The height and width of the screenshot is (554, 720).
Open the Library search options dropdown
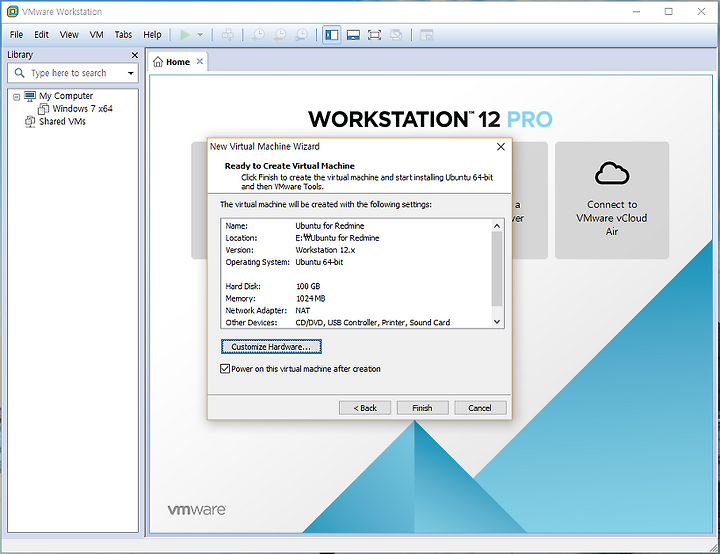coord(131,73)
